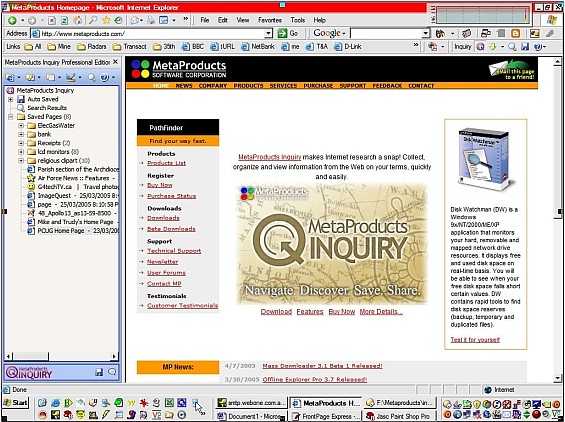Open the Favorites star icon
The height and width of the screenshot is (422, 565).
pyautogui.click(x=106, y=20)
